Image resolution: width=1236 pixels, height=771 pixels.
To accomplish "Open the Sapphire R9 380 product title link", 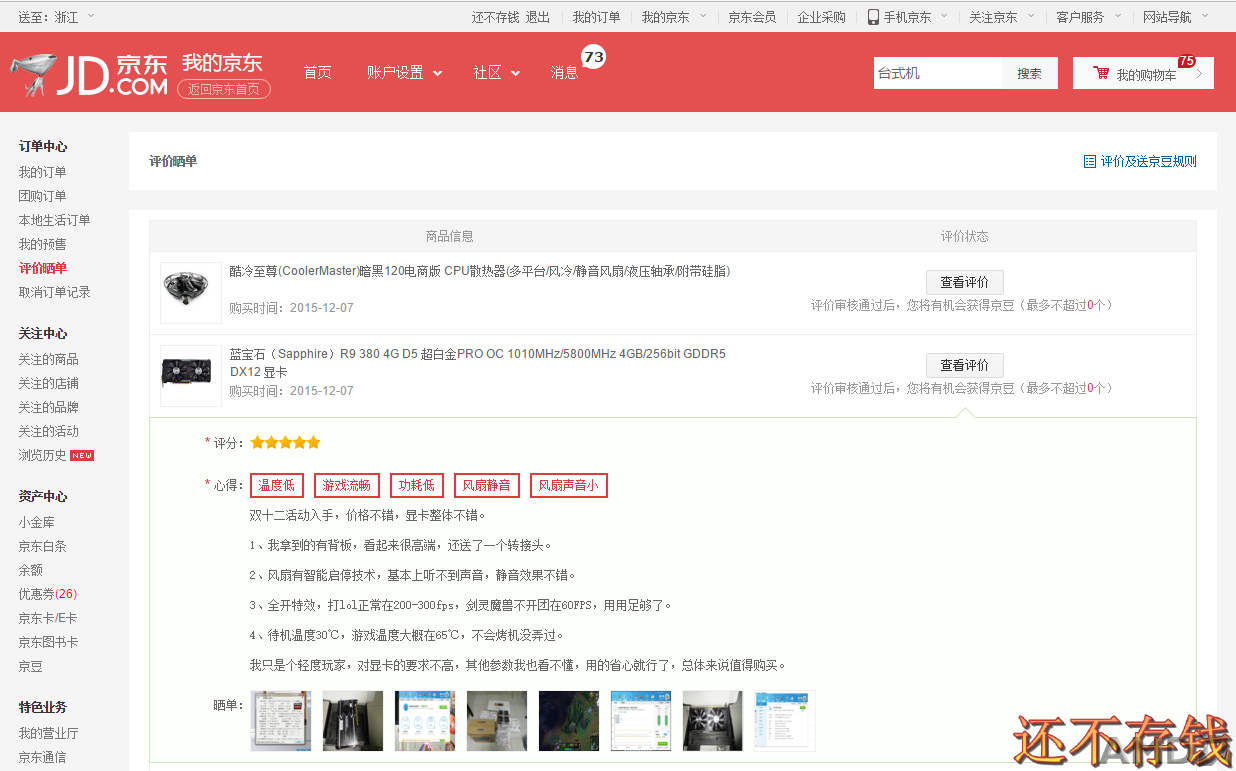I will coord(478,363).
